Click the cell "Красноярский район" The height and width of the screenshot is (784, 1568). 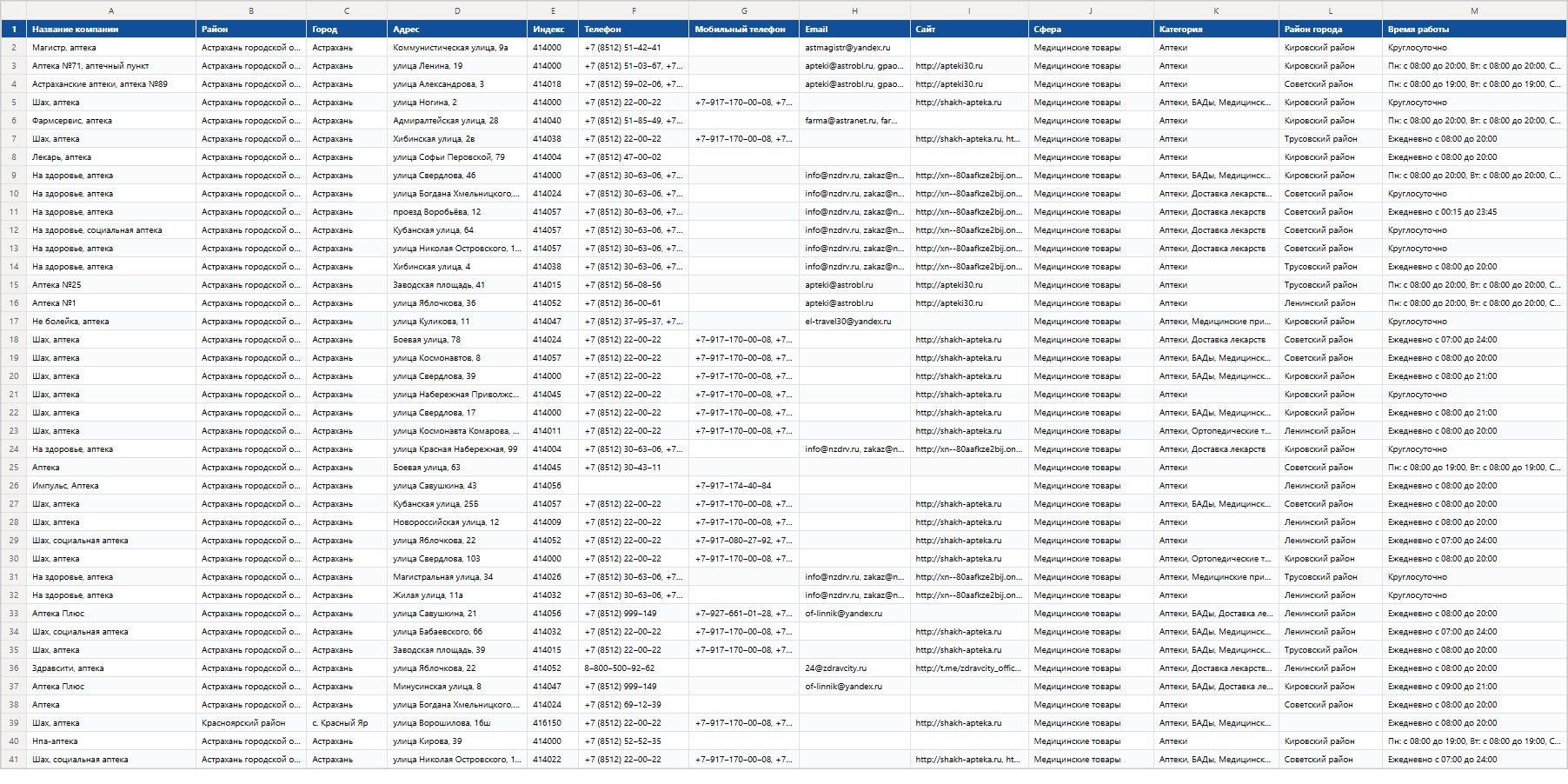coord(251,723)
